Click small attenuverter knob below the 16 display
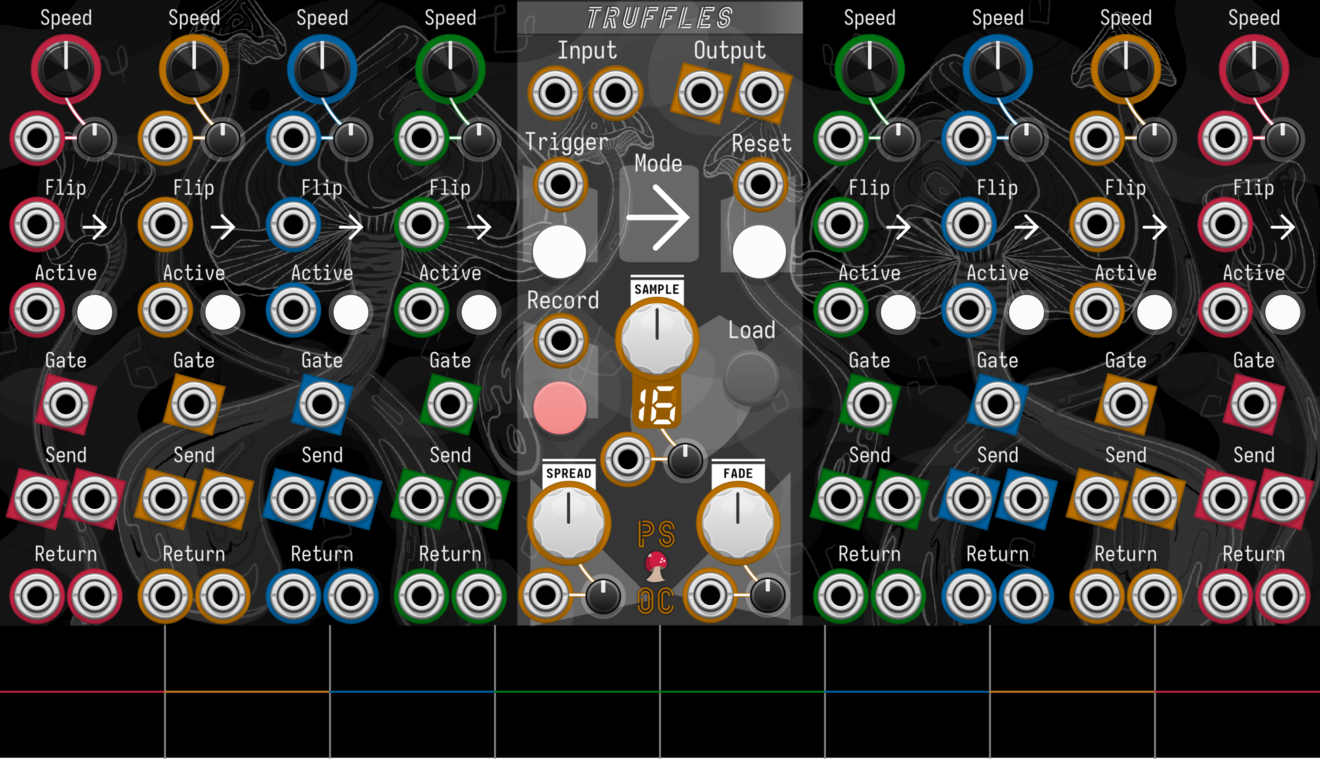This screenshot has width=1320, height=760. tap(685, 461)
